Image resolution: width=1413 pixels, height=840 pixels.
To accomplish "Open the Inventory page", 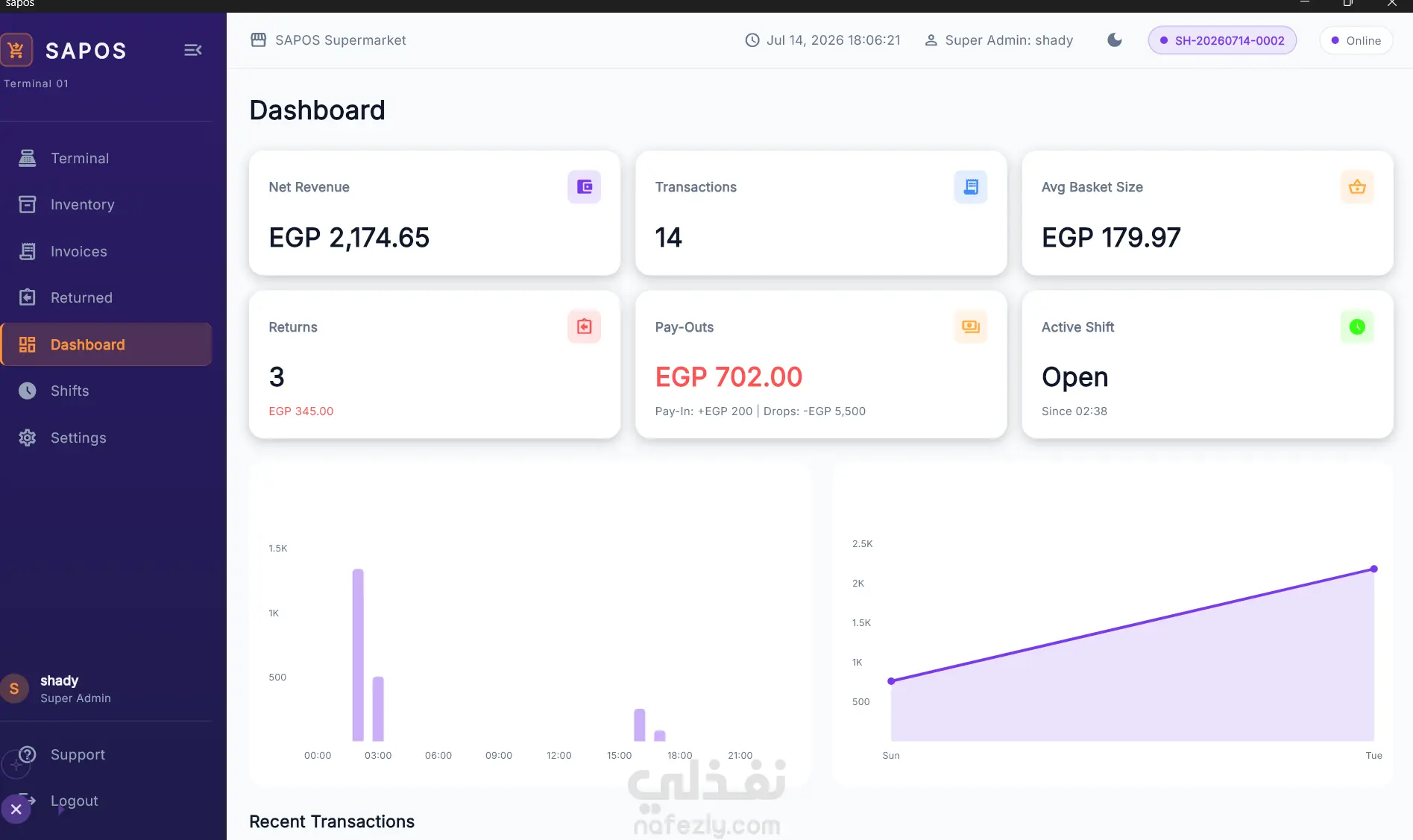I will pos(107,204).
